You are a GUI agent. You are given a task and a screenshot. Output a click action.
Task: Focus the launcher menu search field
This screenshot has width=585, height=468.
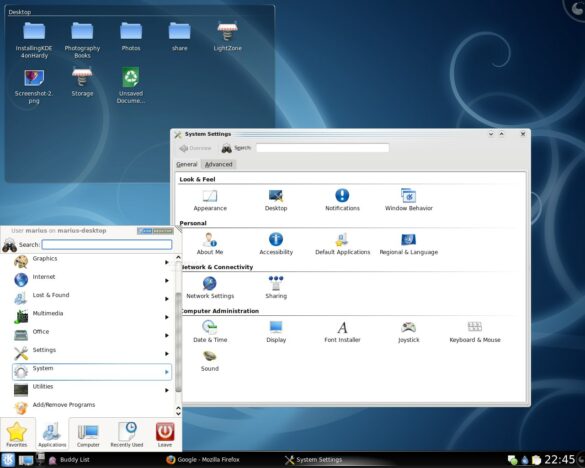pos(107,244)
